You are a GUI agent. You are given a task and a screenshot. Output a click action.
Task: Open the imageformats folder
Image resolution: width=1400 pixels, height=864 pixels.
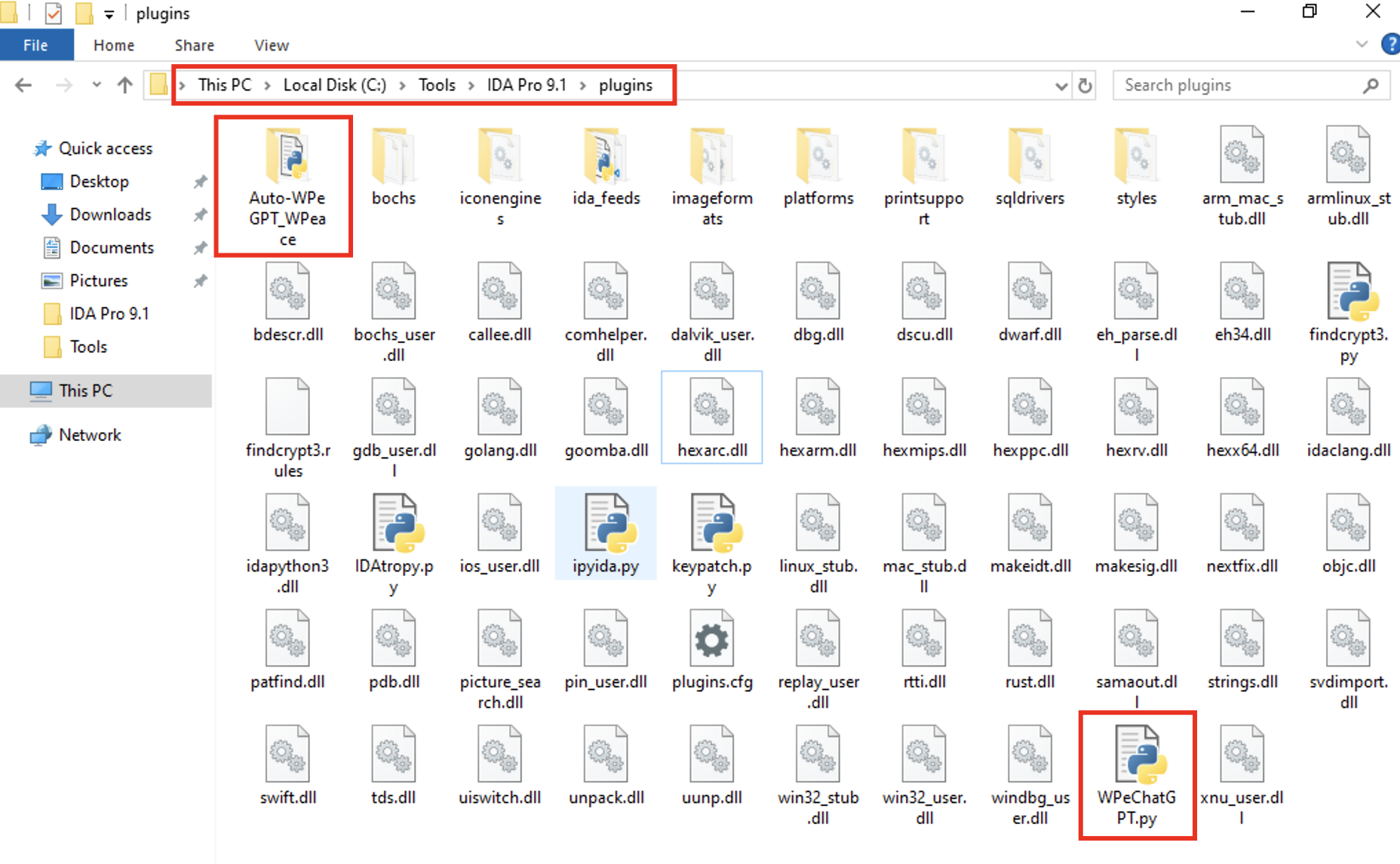(x=712, y=177)
